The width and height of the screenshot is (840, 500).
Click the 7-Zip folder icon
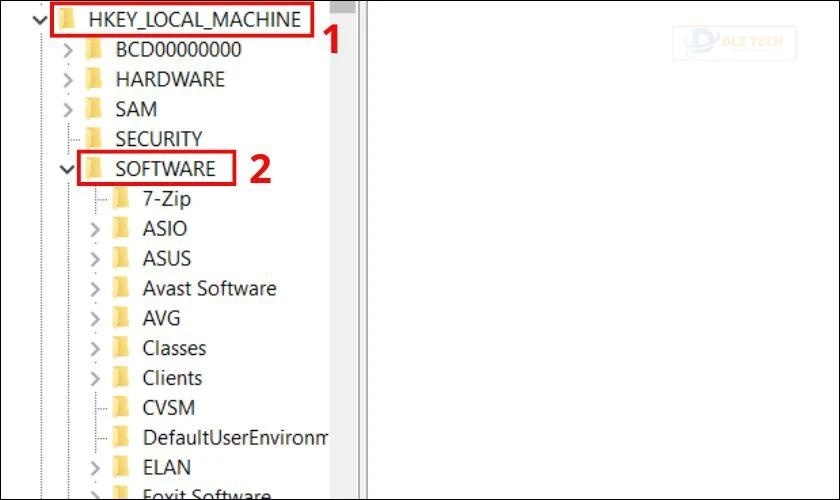coord(121,199)
